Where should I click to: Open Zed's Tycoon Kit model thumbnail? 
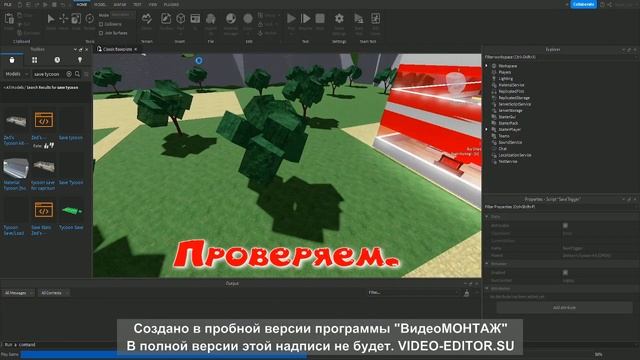(16, 121)
